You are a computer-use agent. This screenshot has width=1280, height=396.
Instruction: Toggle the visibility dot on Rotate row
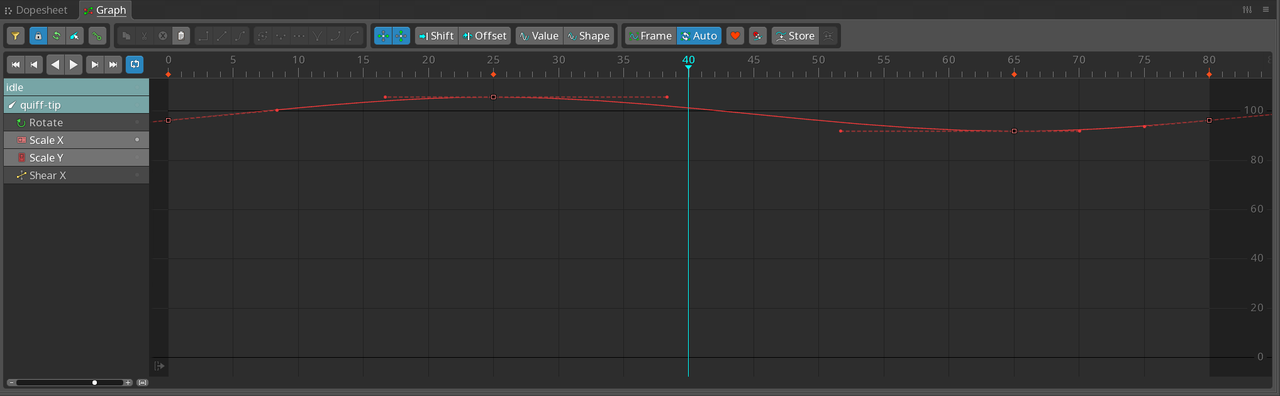pos(138,122)
